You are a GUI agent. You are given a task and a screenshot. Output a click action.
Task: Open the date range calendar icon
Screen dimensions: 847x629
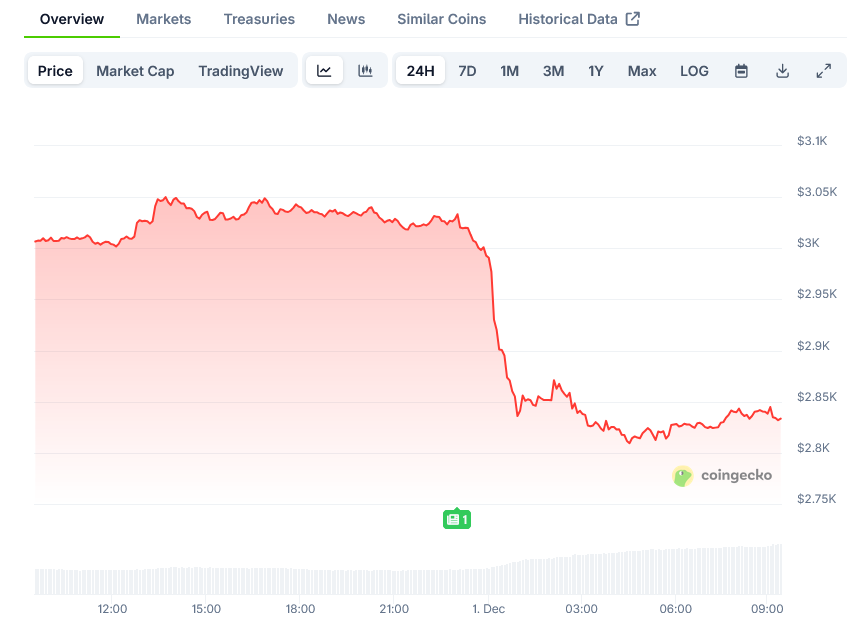pyautogui.click(x=741, y=70)
